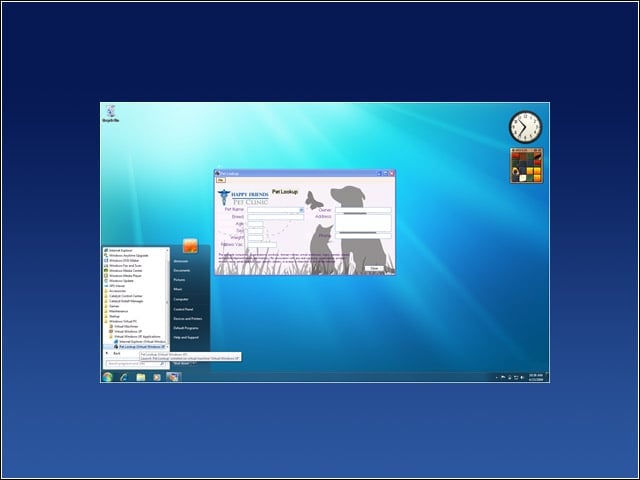Minimize the Pet Lookup window
Viewport: 640px width, 480px height.
pyautogui.click(x=379, y=173)
